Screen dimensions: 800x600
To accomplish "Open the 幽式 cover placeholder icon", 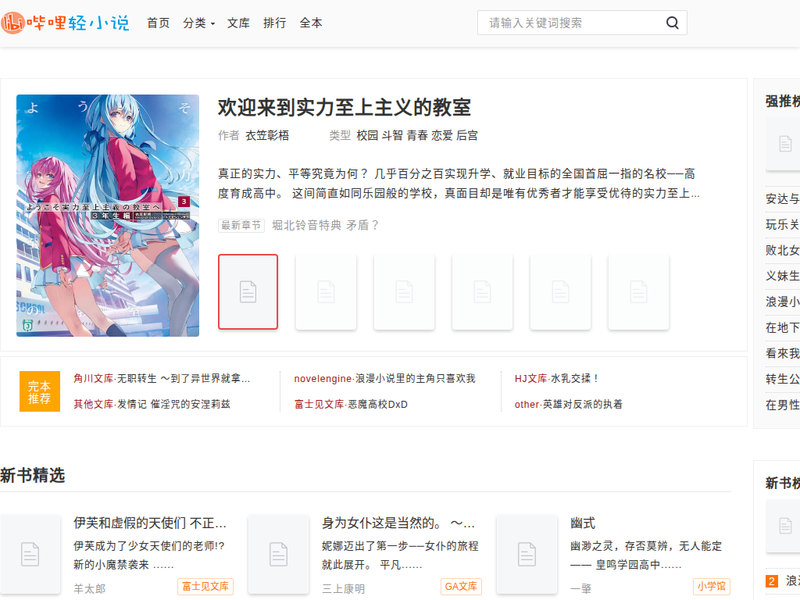I will coord(526,554).
